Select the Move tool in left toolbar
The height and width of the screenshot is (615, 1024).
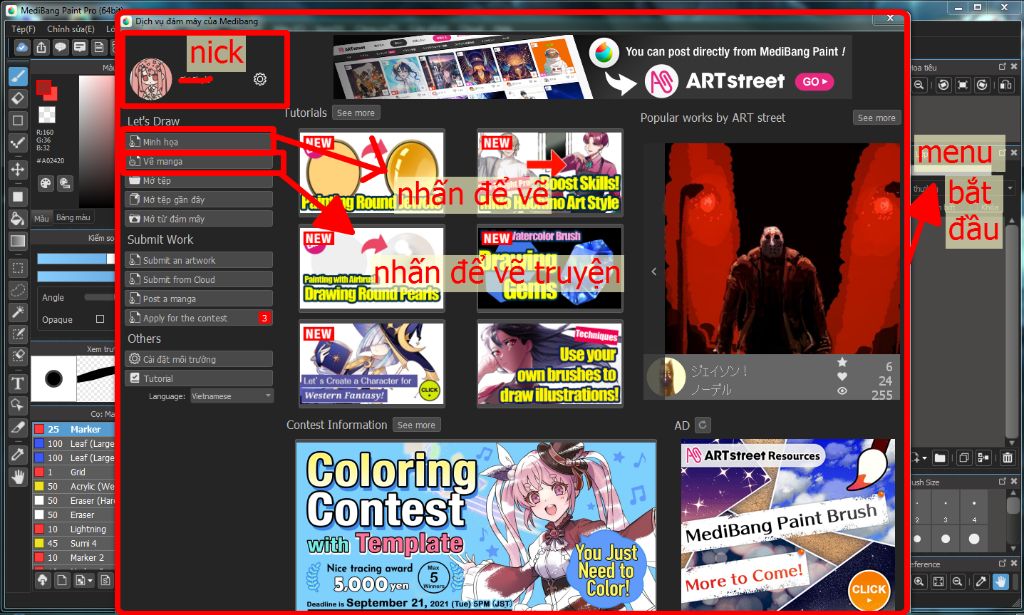pyautogui.click(x=18, y=169)
